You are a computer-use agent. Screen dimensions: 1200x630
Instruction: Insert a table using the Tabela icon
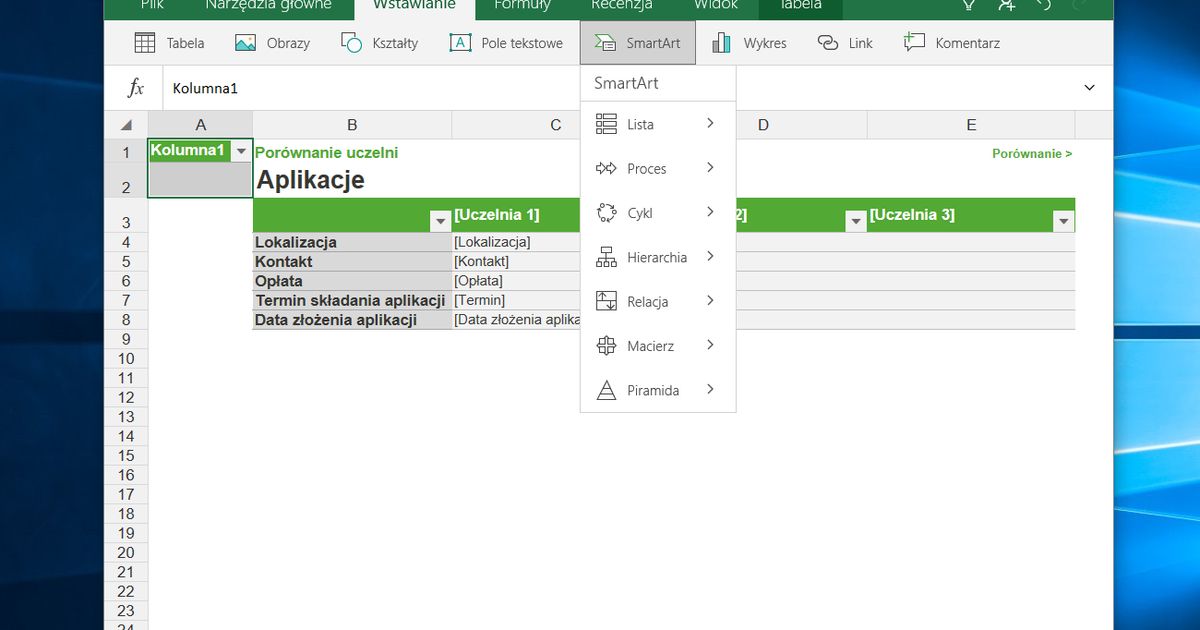[167, 42]
